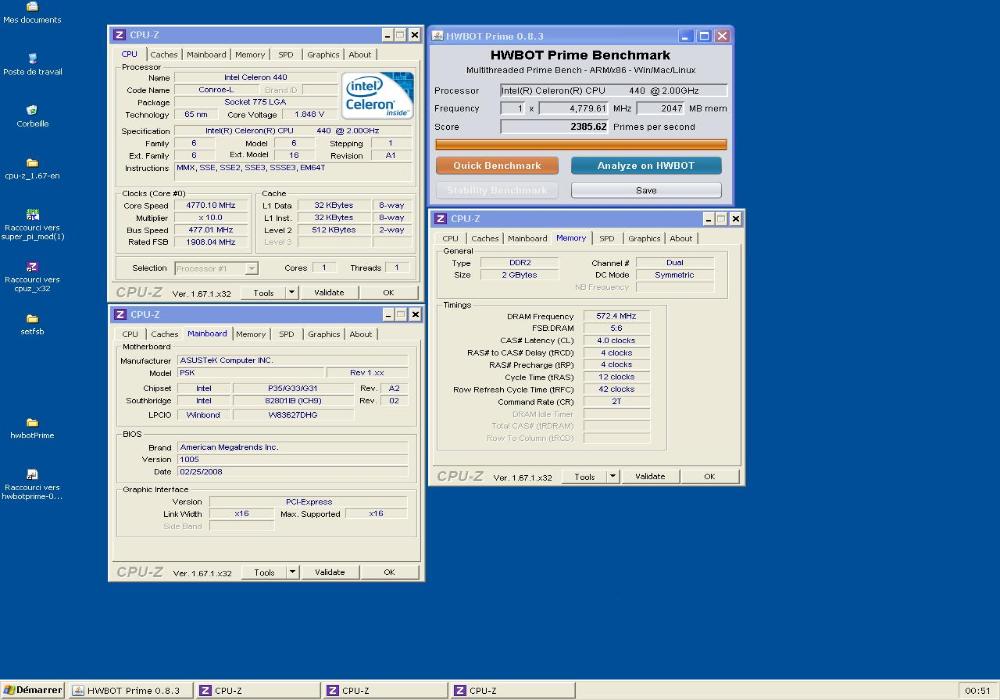Click Save button in HWBOT Prime
The image size is (1000, 700).
point(646,190)
